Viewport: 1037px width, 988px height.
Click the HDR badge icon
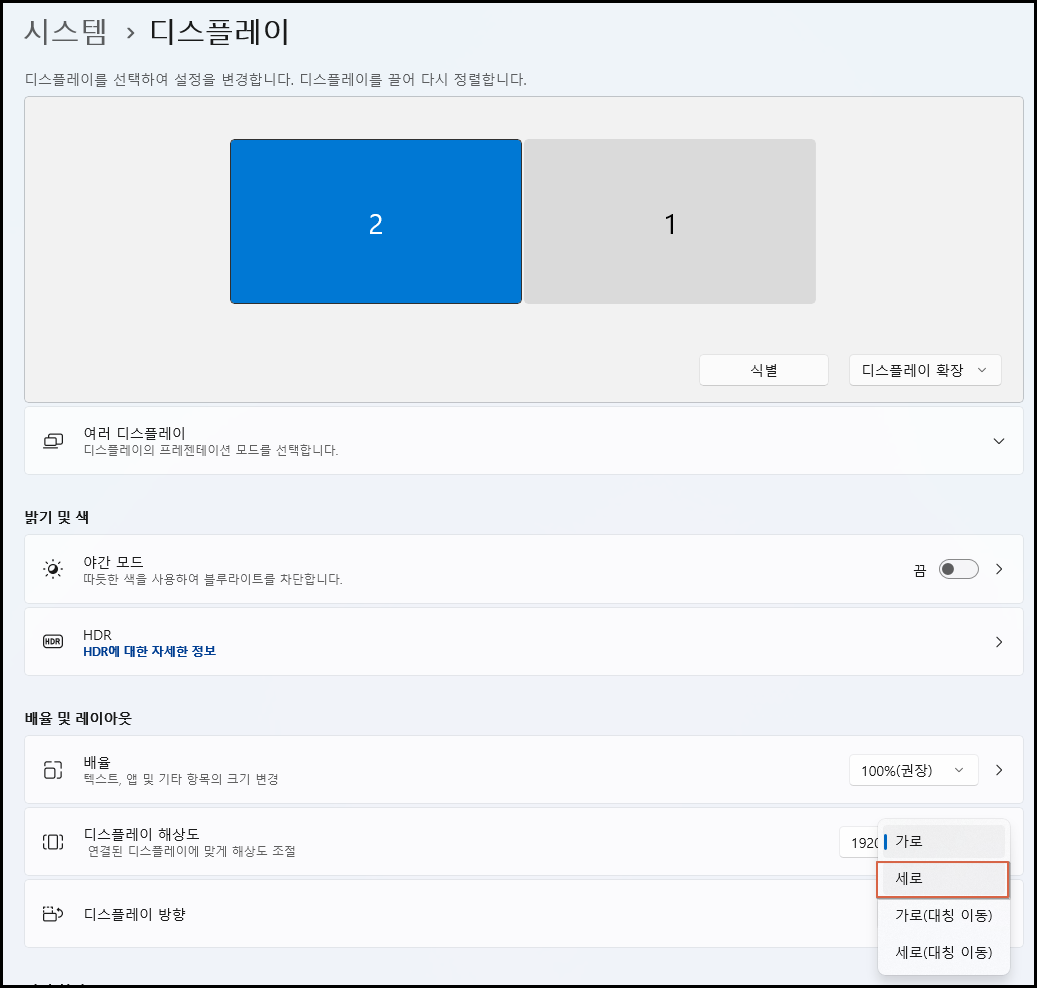tap(53, 641)
